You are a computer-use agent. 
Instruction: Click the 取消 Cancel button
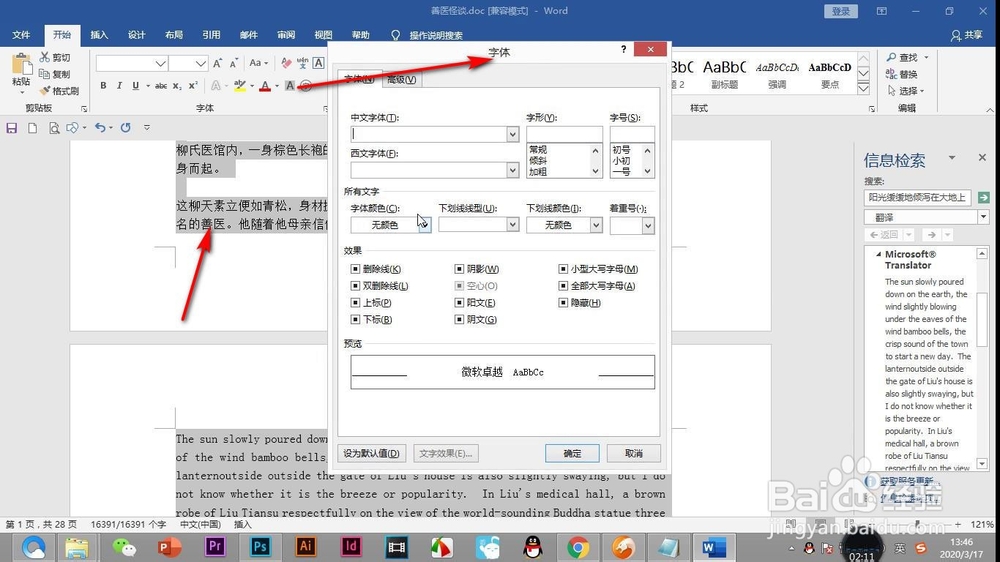point(633,453)
